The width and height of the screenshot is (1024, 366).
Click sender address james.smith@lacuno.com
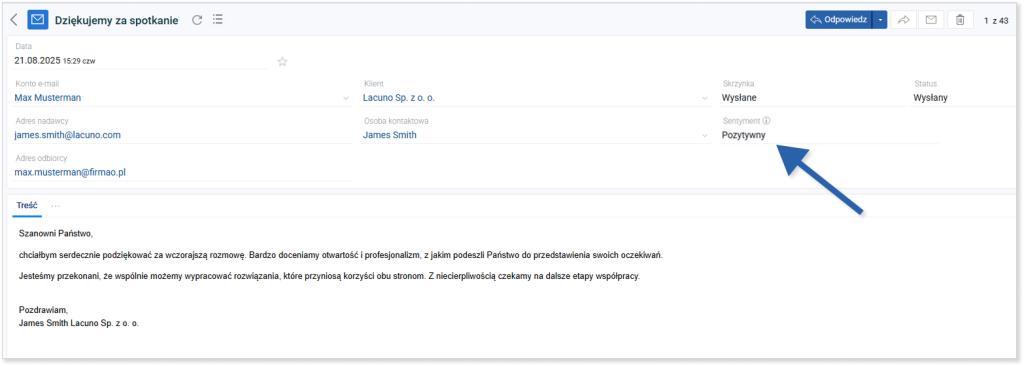pos(67,135)
